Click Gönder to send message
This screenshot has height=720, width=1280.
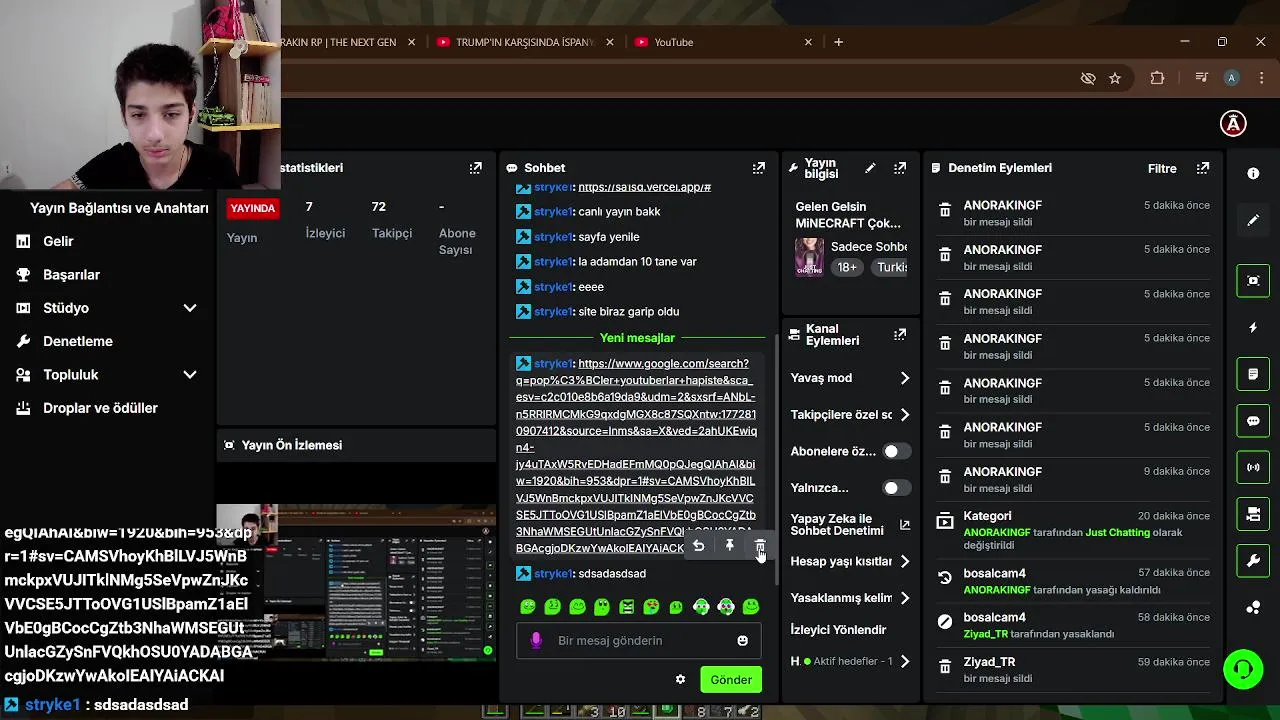coord(731,680)
